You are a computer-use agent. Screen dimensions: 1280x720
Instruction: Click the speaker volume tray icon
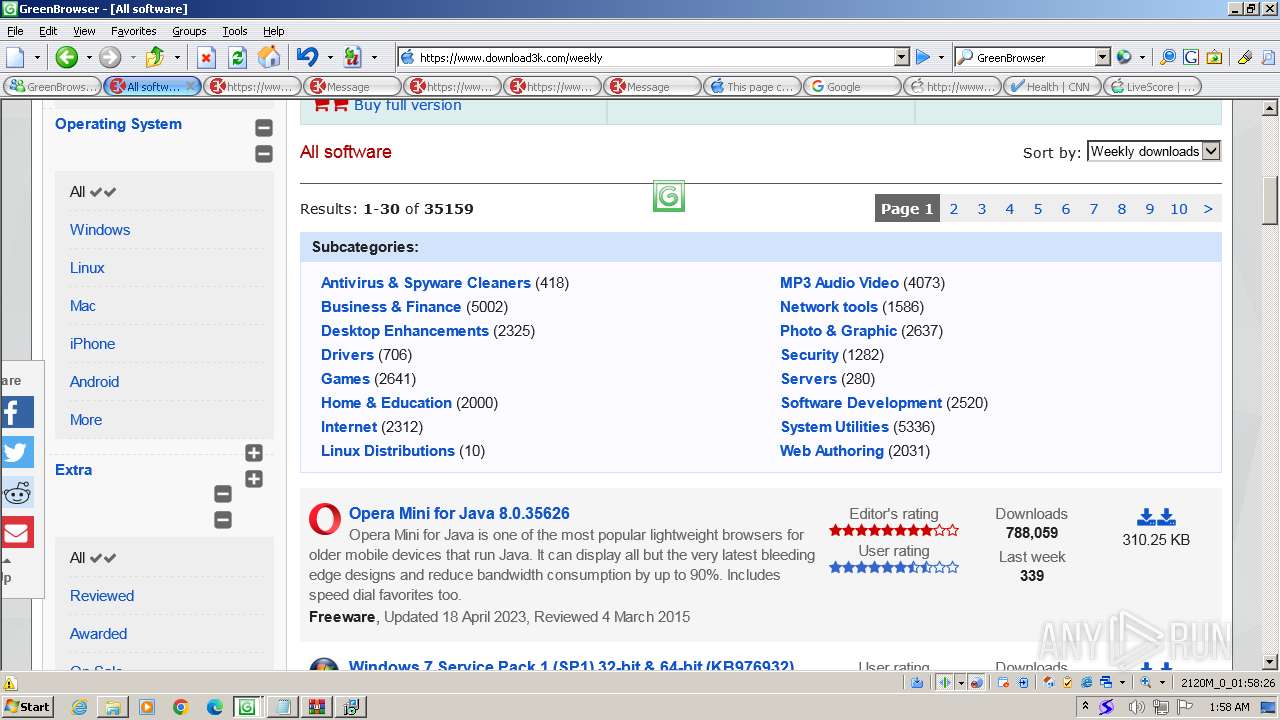[x=1138, y=707]
